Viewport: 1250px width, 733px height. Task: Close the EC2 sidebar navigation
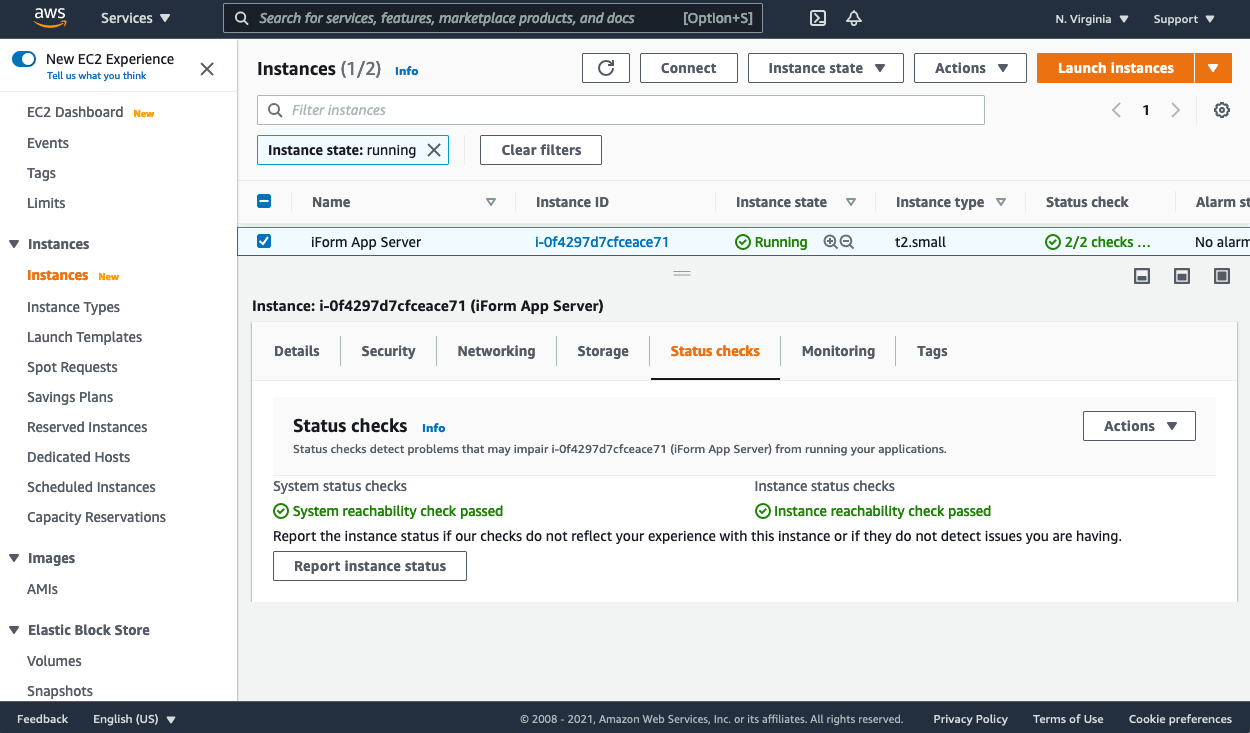pyautogui.click(x=207, y=69)
